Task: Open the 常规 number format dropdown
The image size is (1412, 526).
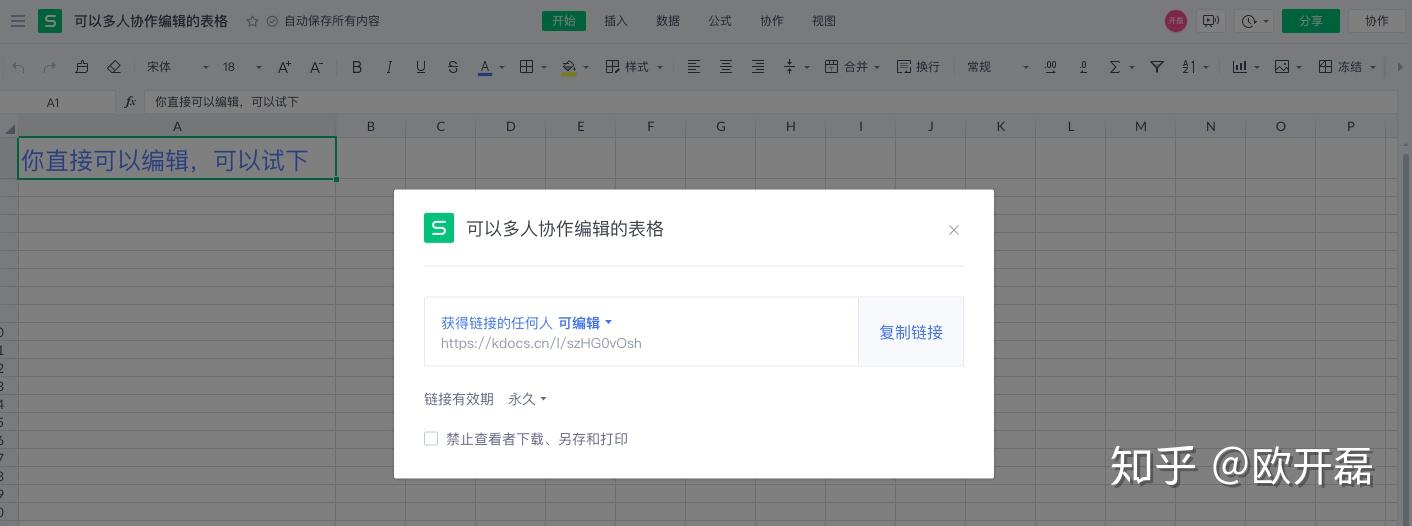Action: (997, 67)
